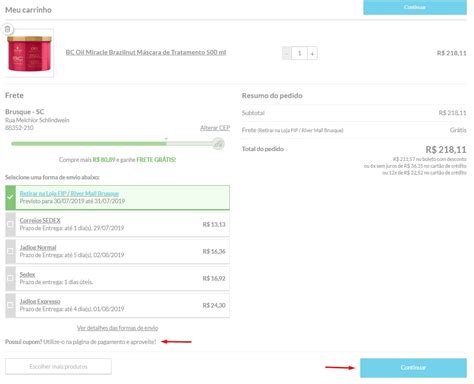474x384 pixels.
Task: Select Correios SEDEX shipping option checkbox
Action: coord(10,224)
